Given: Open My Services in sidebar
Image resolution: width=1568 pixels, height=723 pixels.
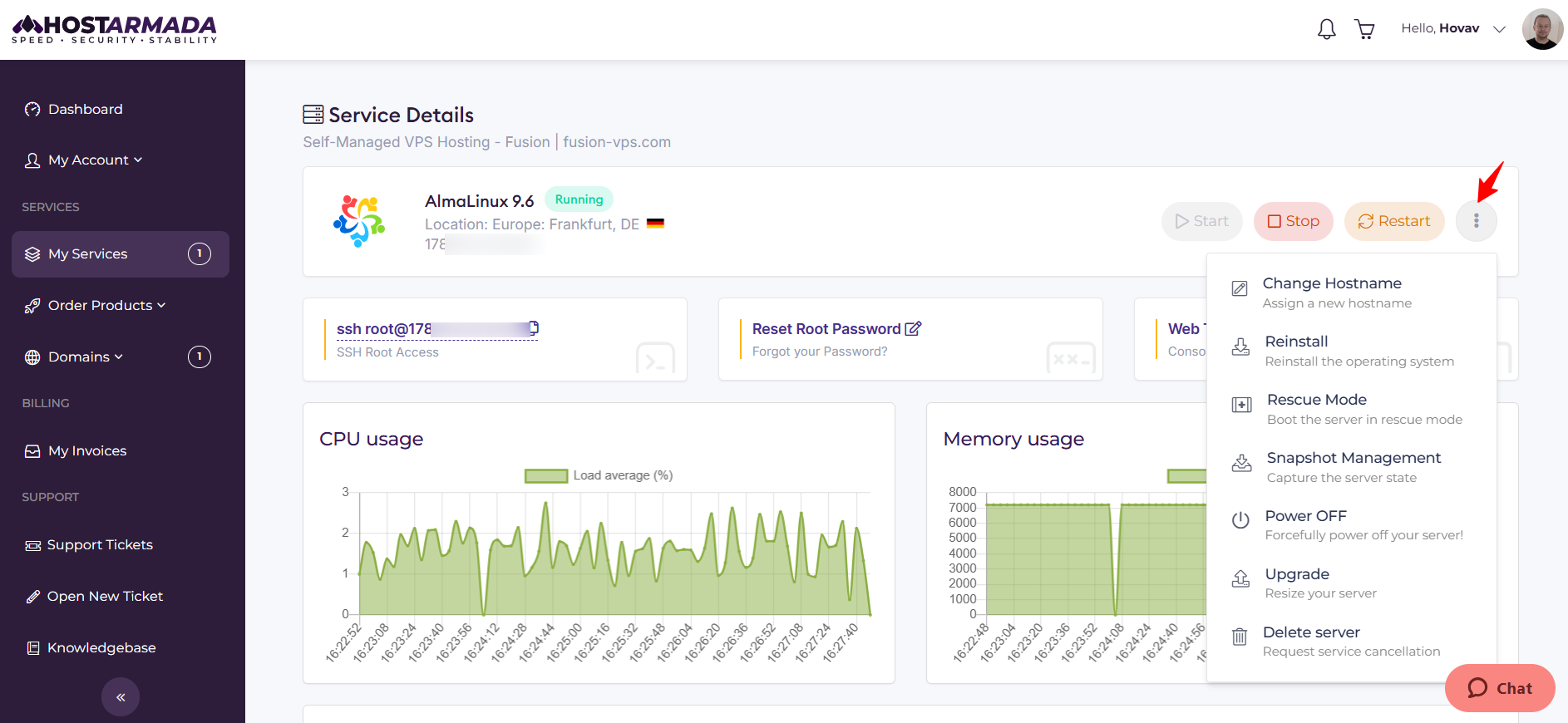Looking at the screenshot, I should tap(121, 253).
